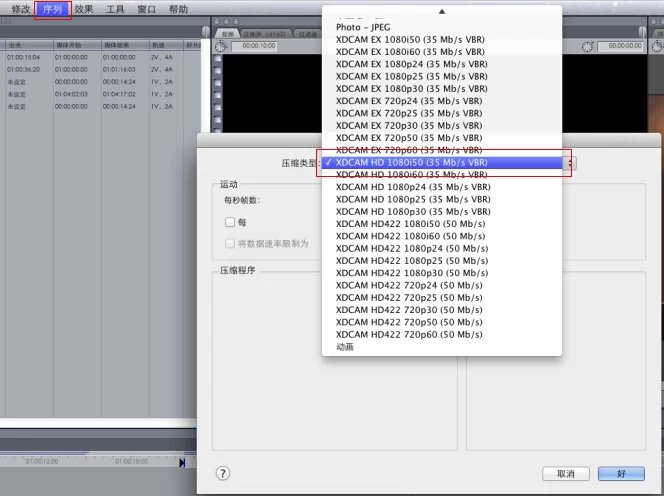Open the question mark help button
The width and height of the screenshot is (664, 496).
coord(223,473)
